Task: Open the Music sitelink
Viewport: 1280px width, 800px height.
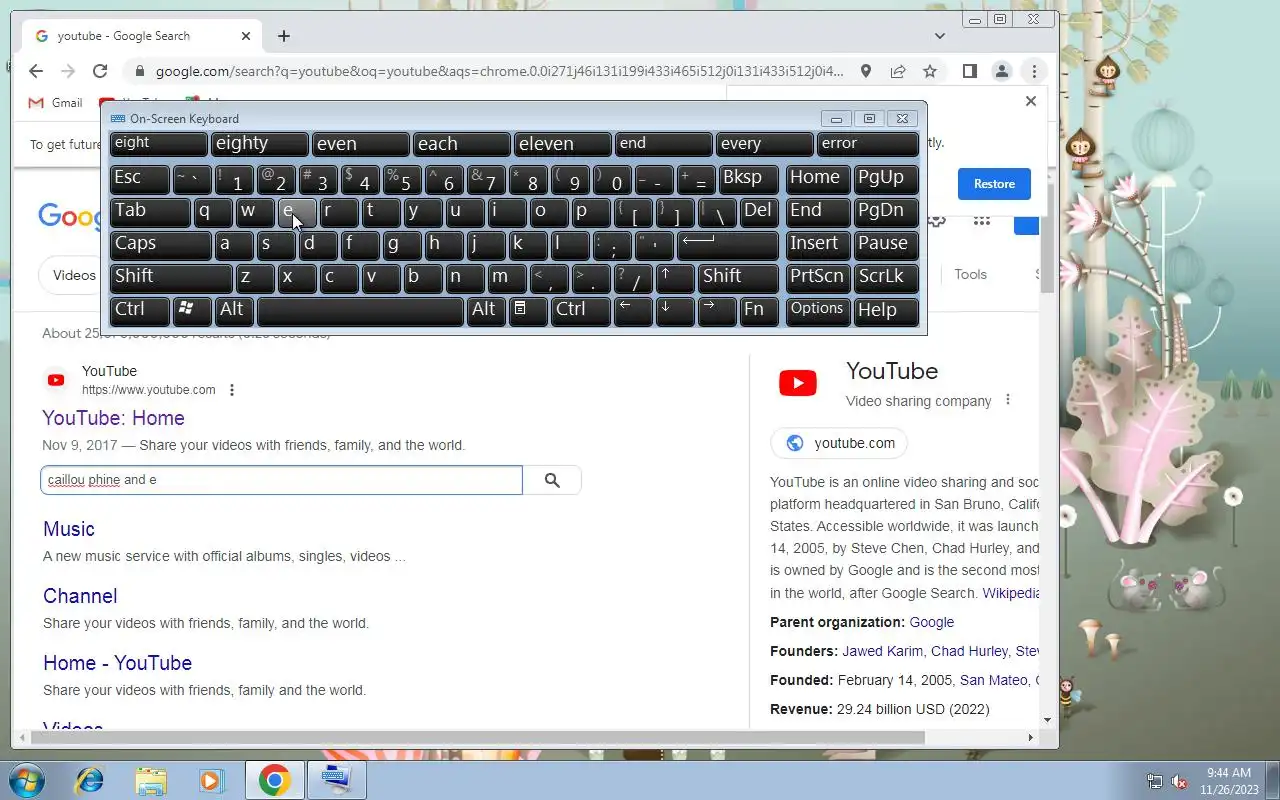Action: coord(69,529)
